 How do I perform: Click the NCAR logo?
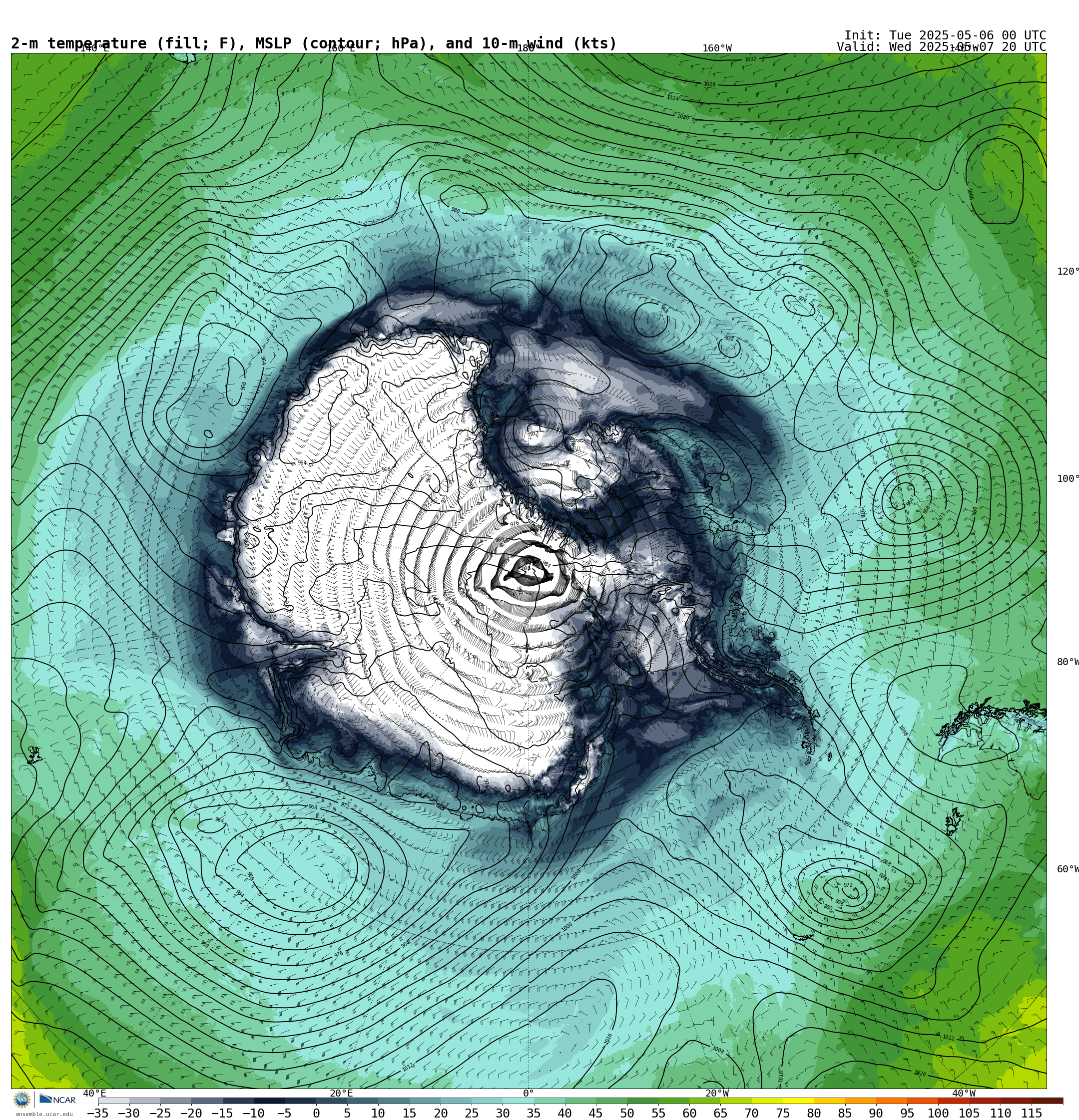(x=58, y=1100)
